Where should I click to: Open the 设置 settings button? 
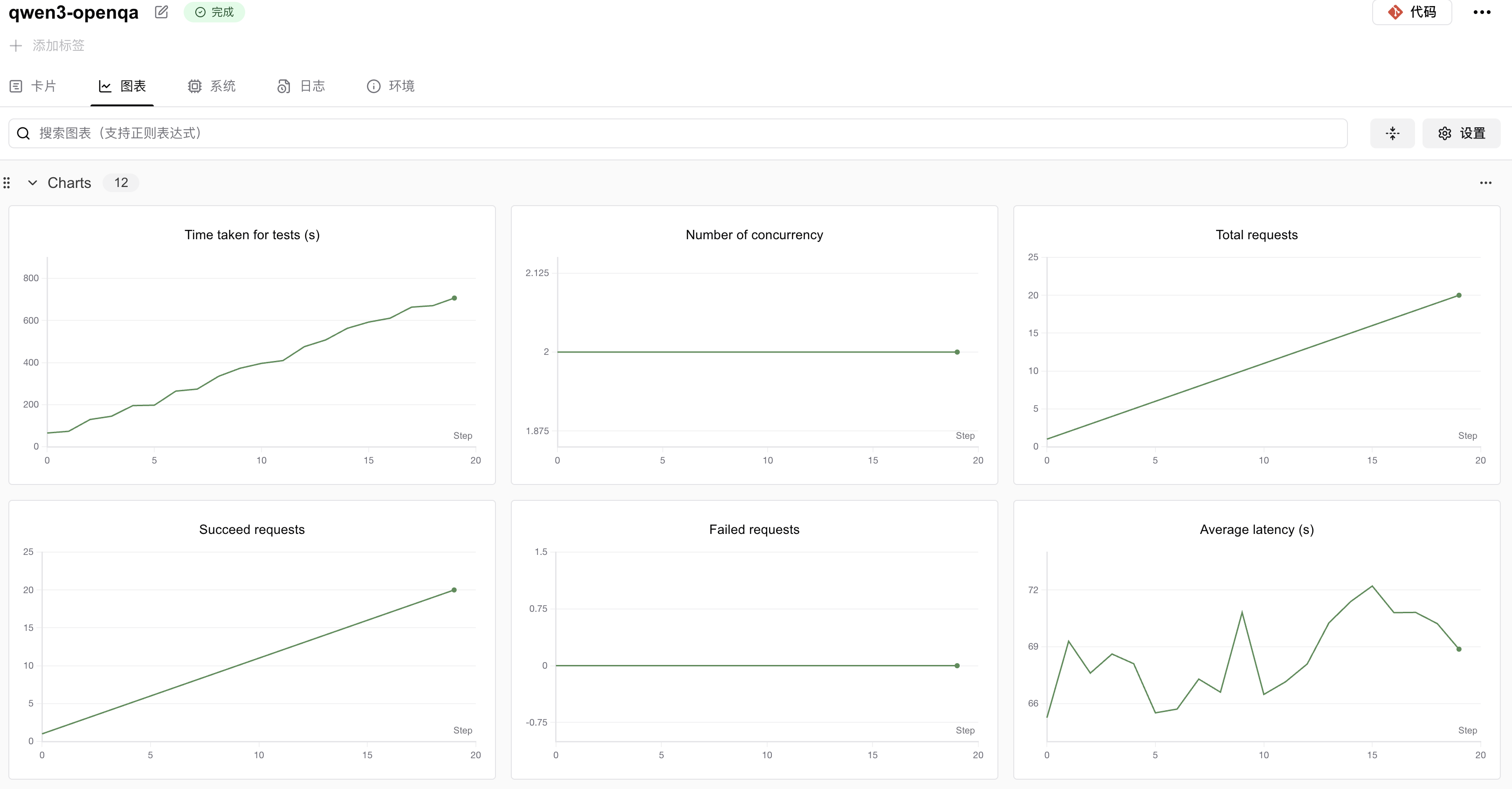pos(1461,133)
